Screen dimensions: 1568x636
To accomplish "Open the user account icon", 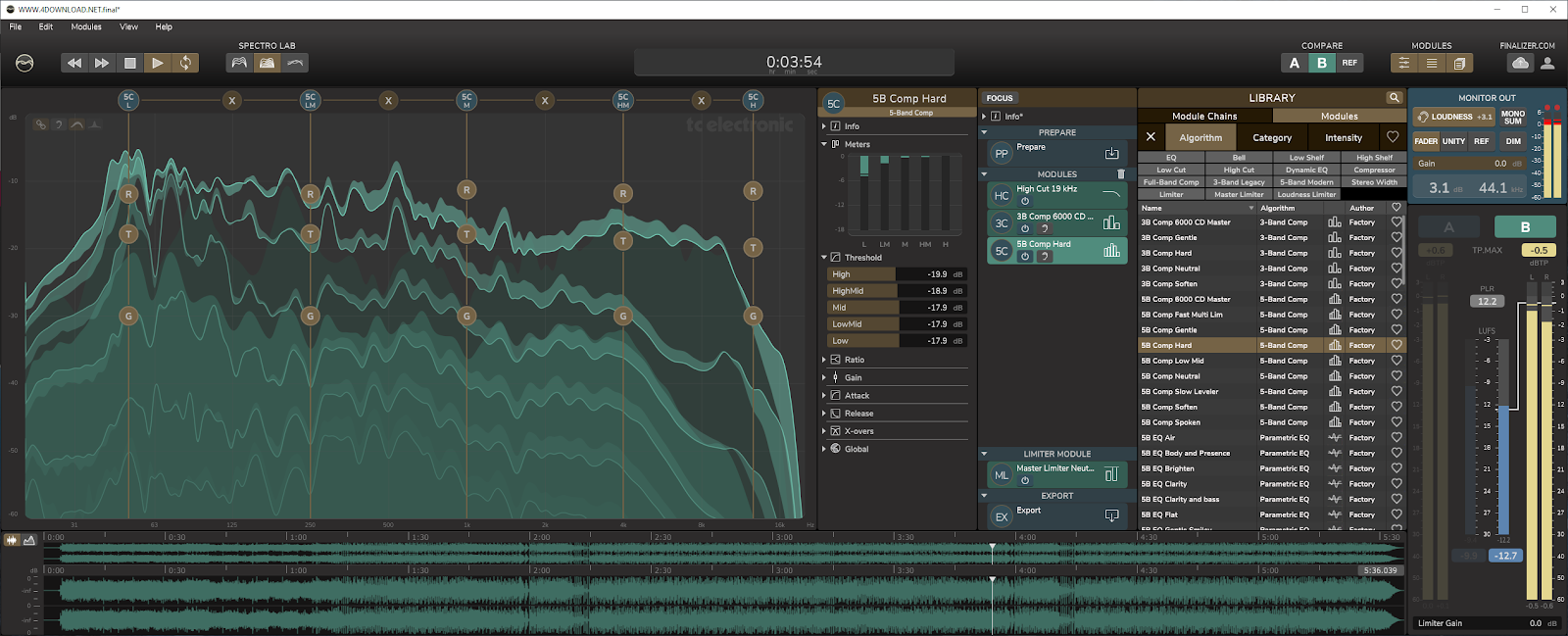I will click(x=1547, y=63).
